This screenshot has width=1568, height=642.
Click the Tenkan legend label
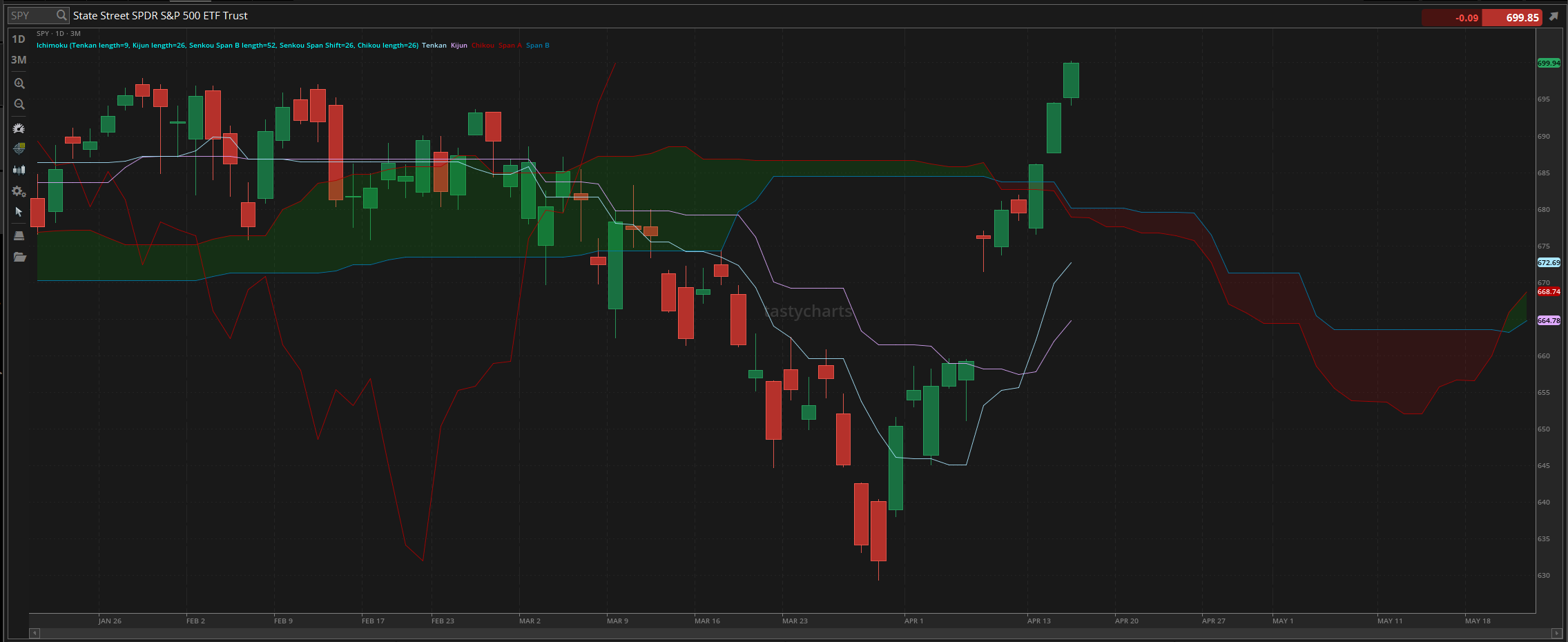click(x=434, y=46)
